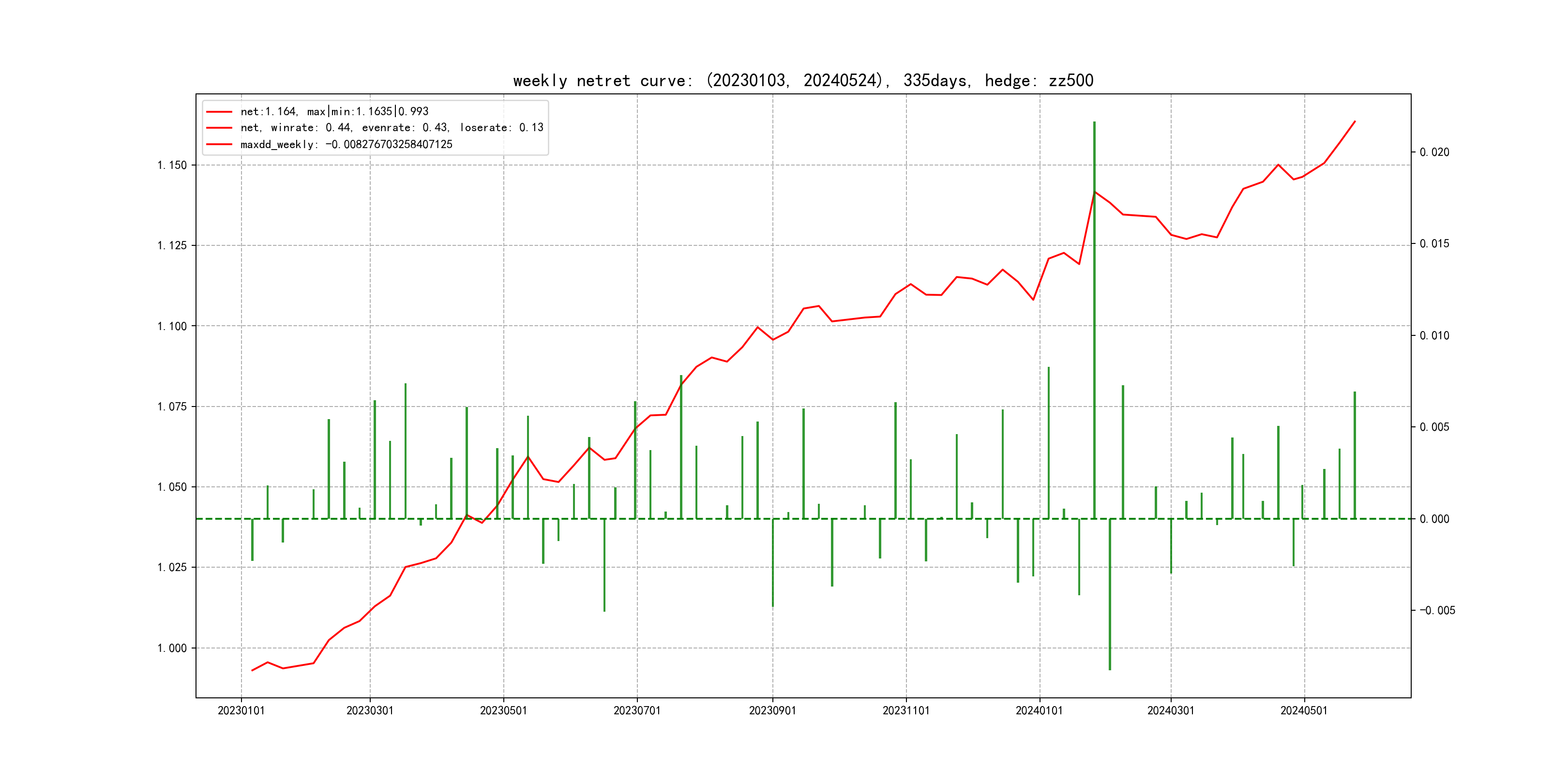Click the end point of red net curve
Screen dimensions: 1568x784
click(1355, 121)
